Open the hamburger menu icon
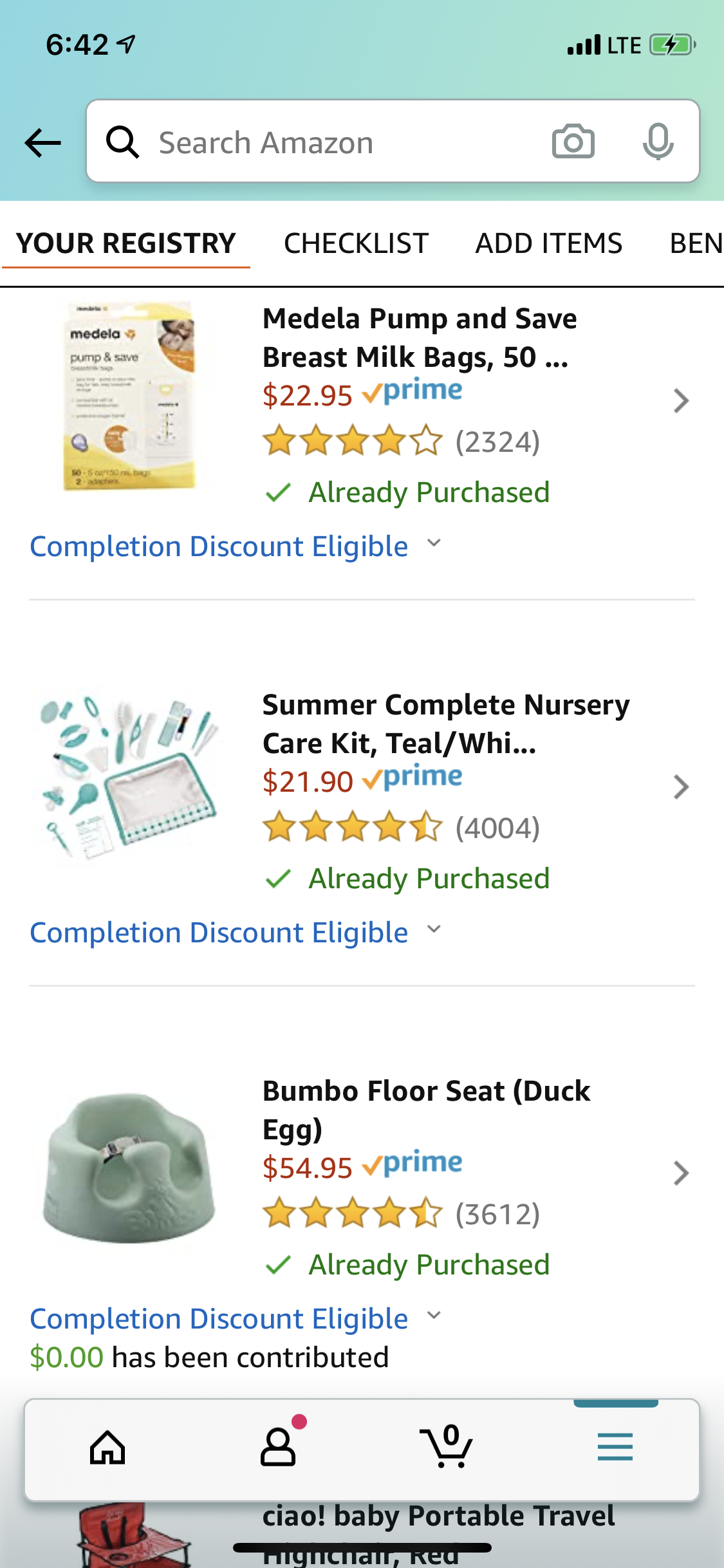724x1568 pixels. (x=615, y=1448)
